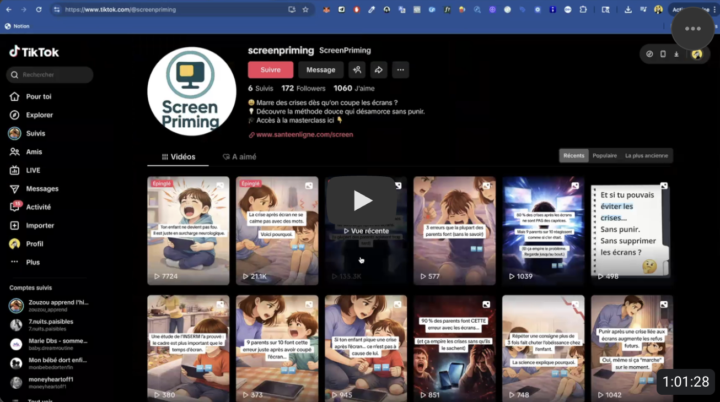Select the Récents sort option
The image size is (720, 402).
pyautogui.click(x=574, y=156)
